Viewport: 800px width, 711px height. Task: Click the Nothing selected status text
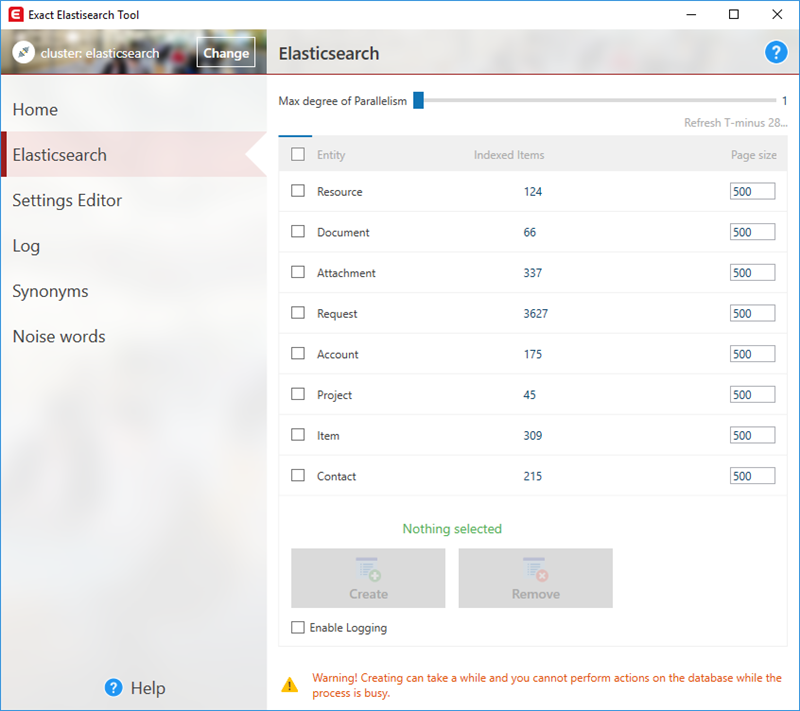click(452, 529)
